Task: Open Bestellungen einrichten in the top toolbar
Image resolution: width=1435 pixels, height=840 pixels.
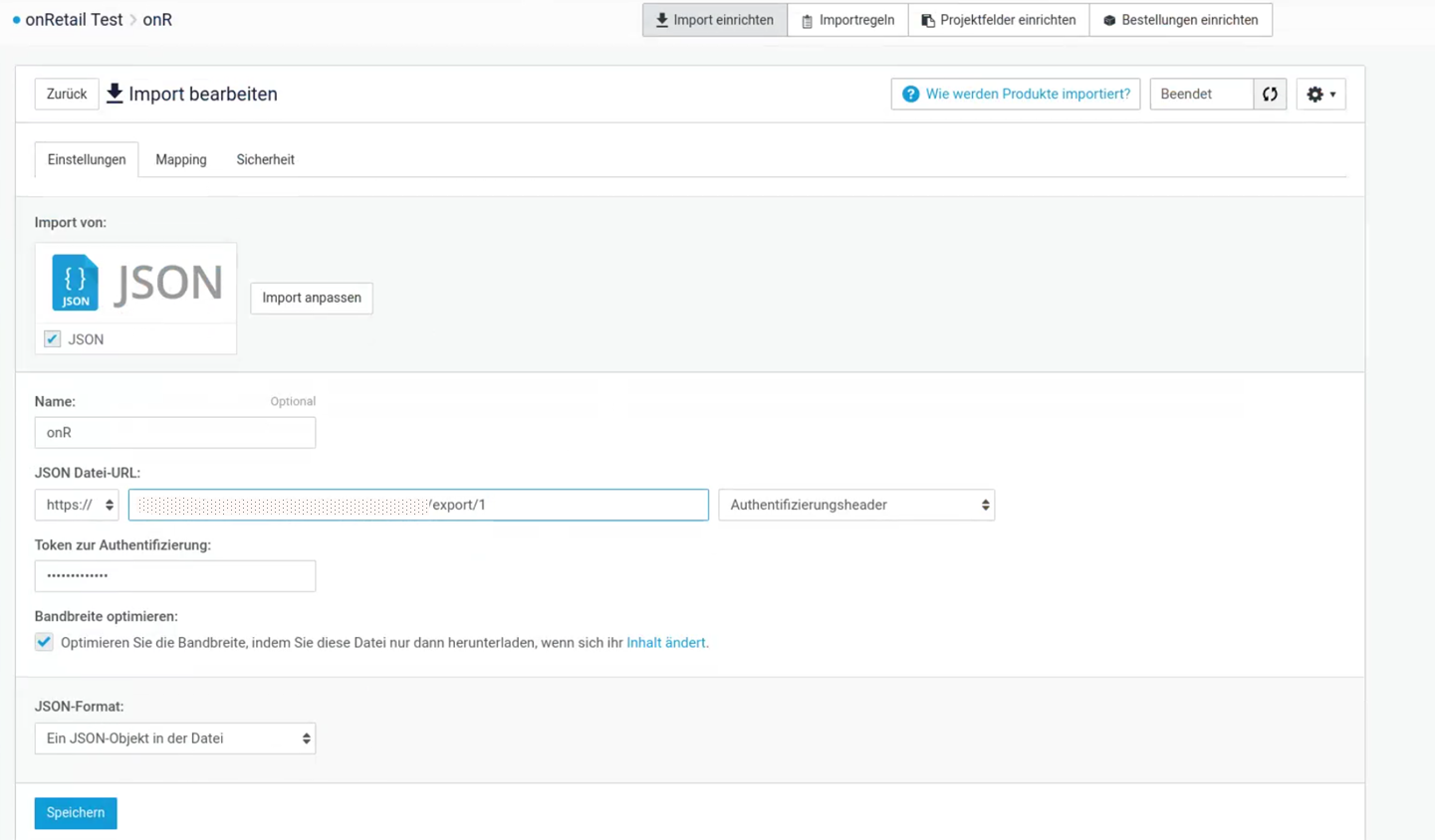Action: coord(1180,20)
